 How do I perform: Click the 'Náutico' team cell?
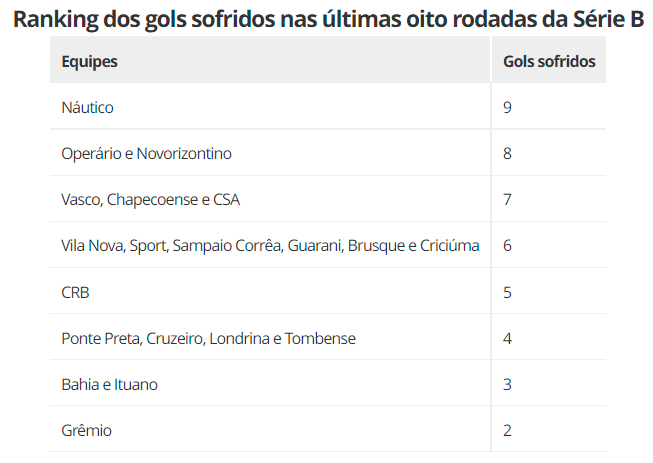[x=87, y=107]
